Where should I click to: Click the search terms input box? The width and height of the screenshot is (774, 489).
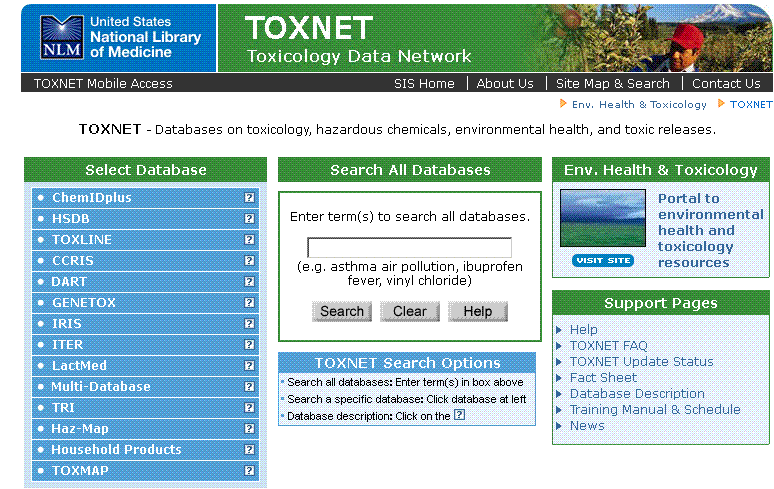(409, 247)
